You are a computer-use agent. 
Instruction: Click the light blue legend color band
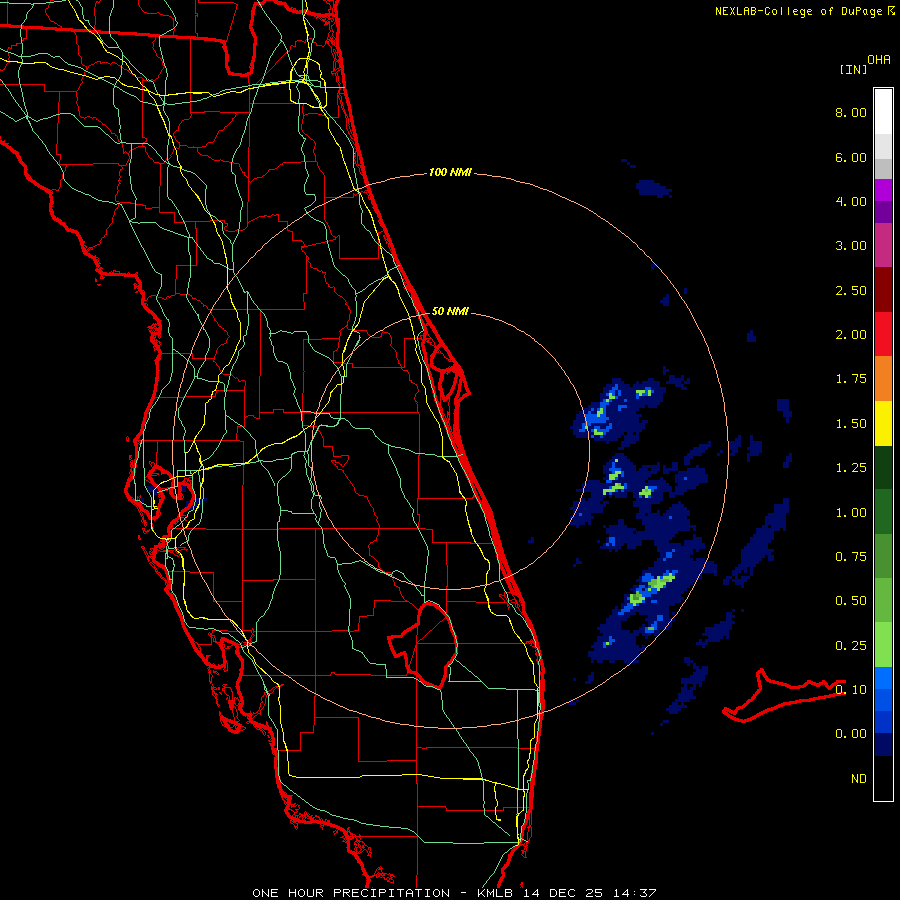point(883,678)
